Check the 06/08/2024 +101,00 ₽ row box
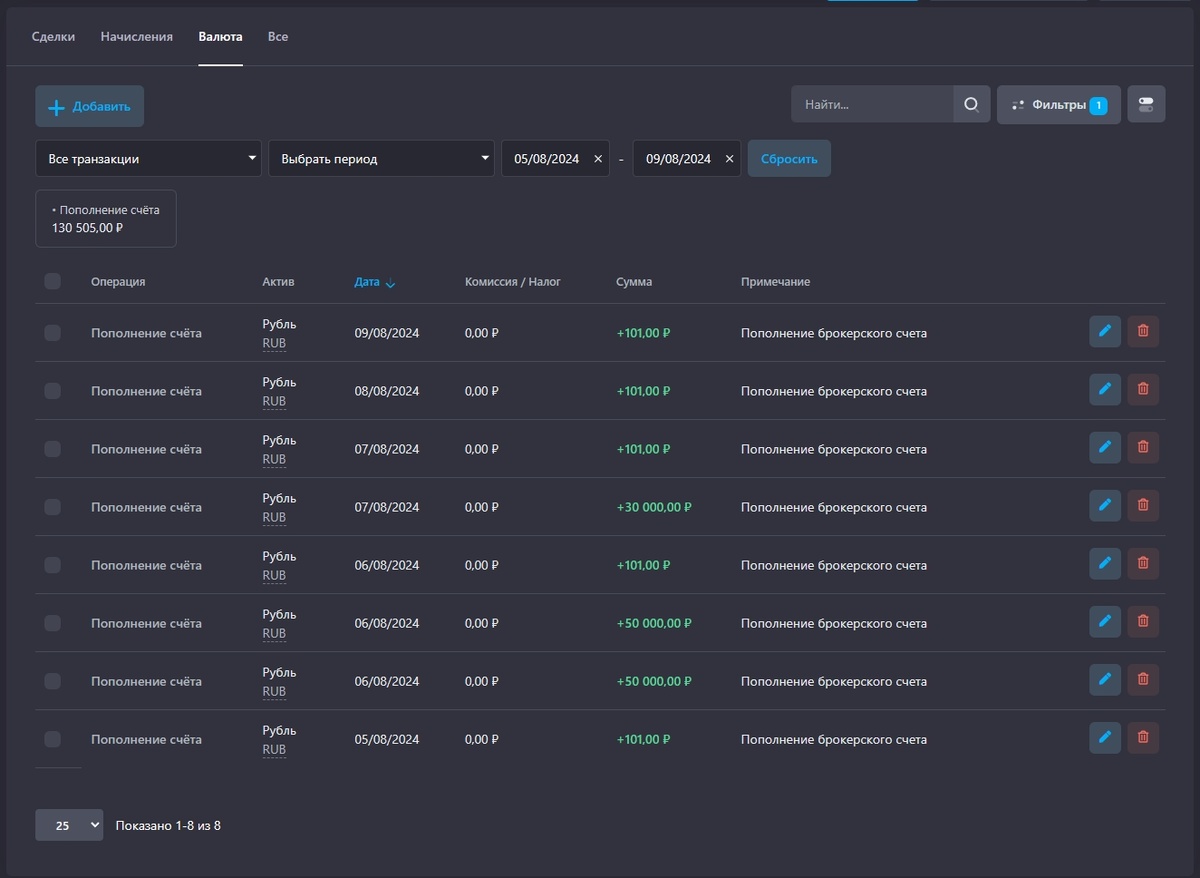 (53, 565)
